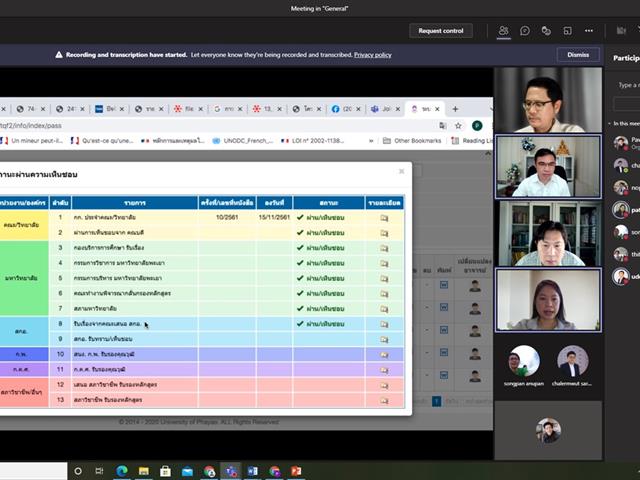Click the Request control button

click(441, 31)
